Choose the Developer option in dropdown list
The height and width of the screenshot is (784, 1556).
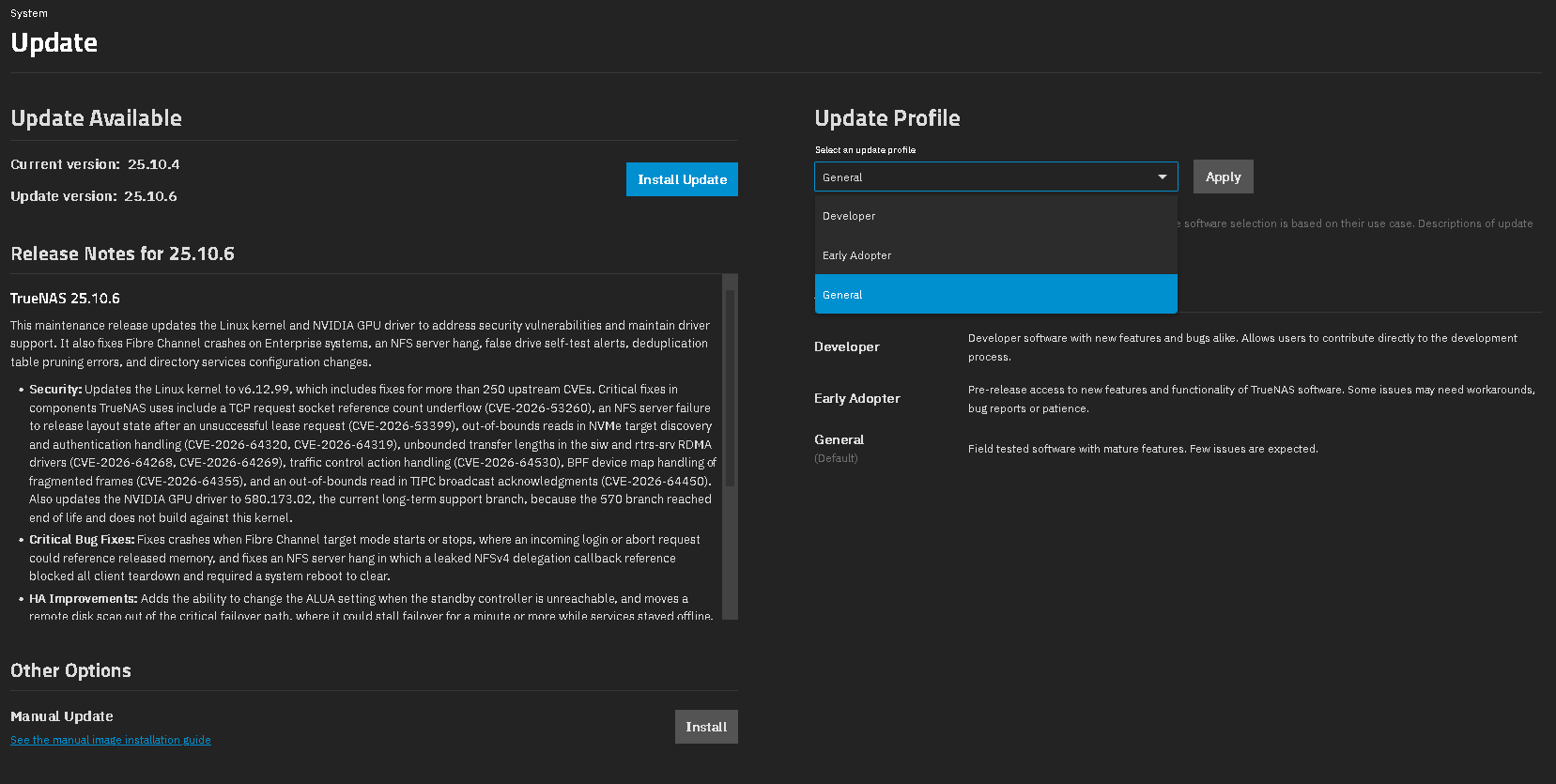tap(995, 216)
